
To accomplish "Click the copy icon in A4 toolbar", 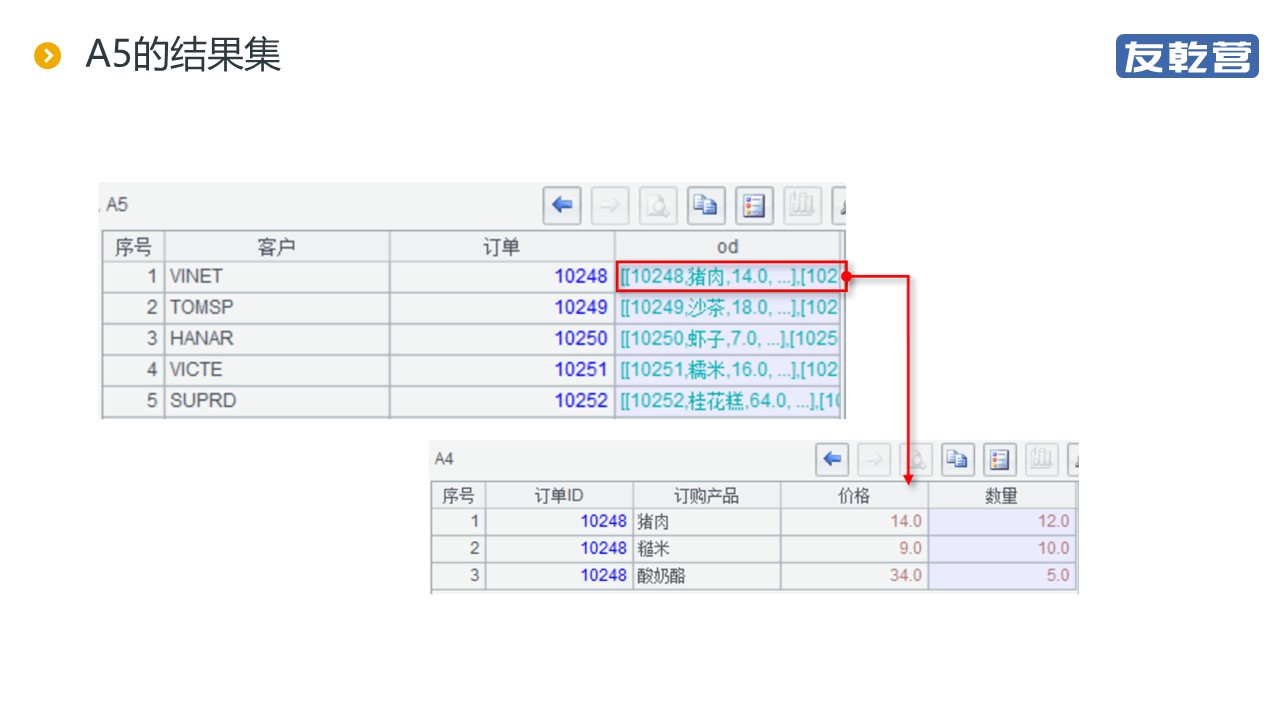I will 958,460.
